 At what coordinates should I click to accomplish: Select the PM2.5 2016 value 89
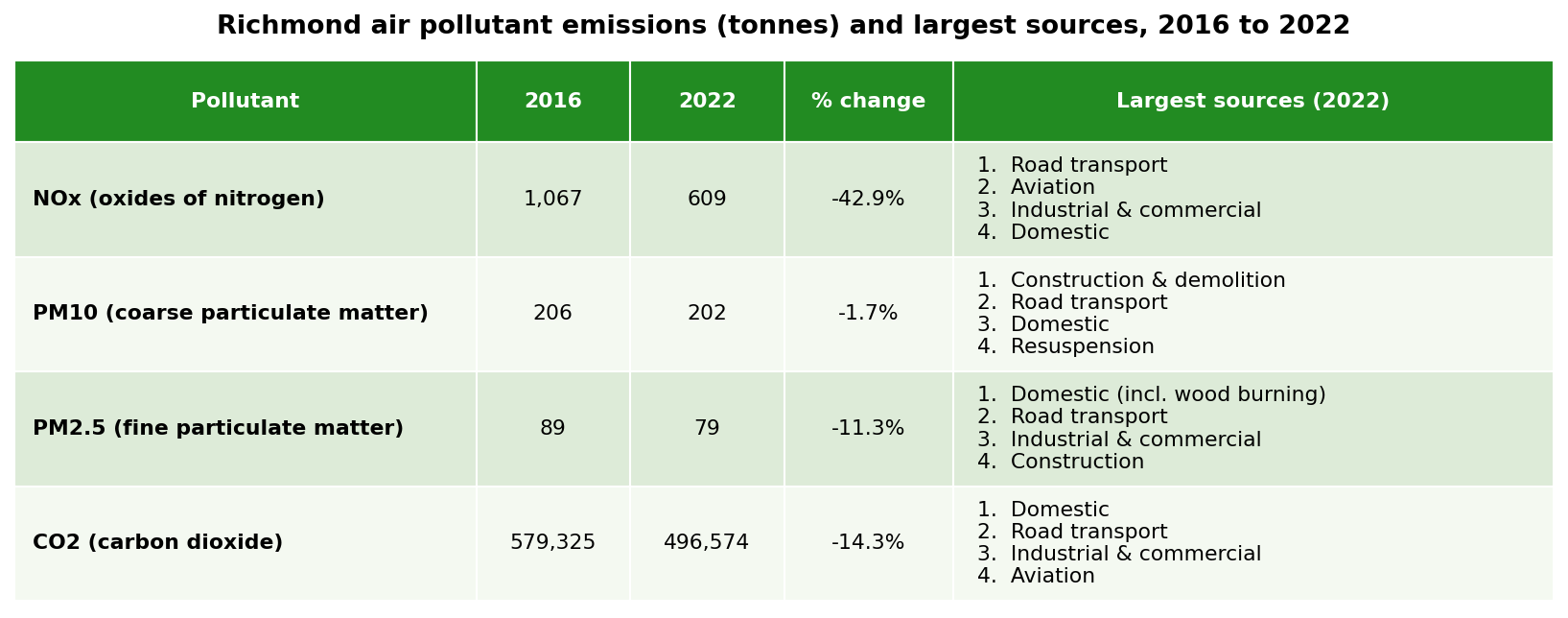(x=553, y=429)
